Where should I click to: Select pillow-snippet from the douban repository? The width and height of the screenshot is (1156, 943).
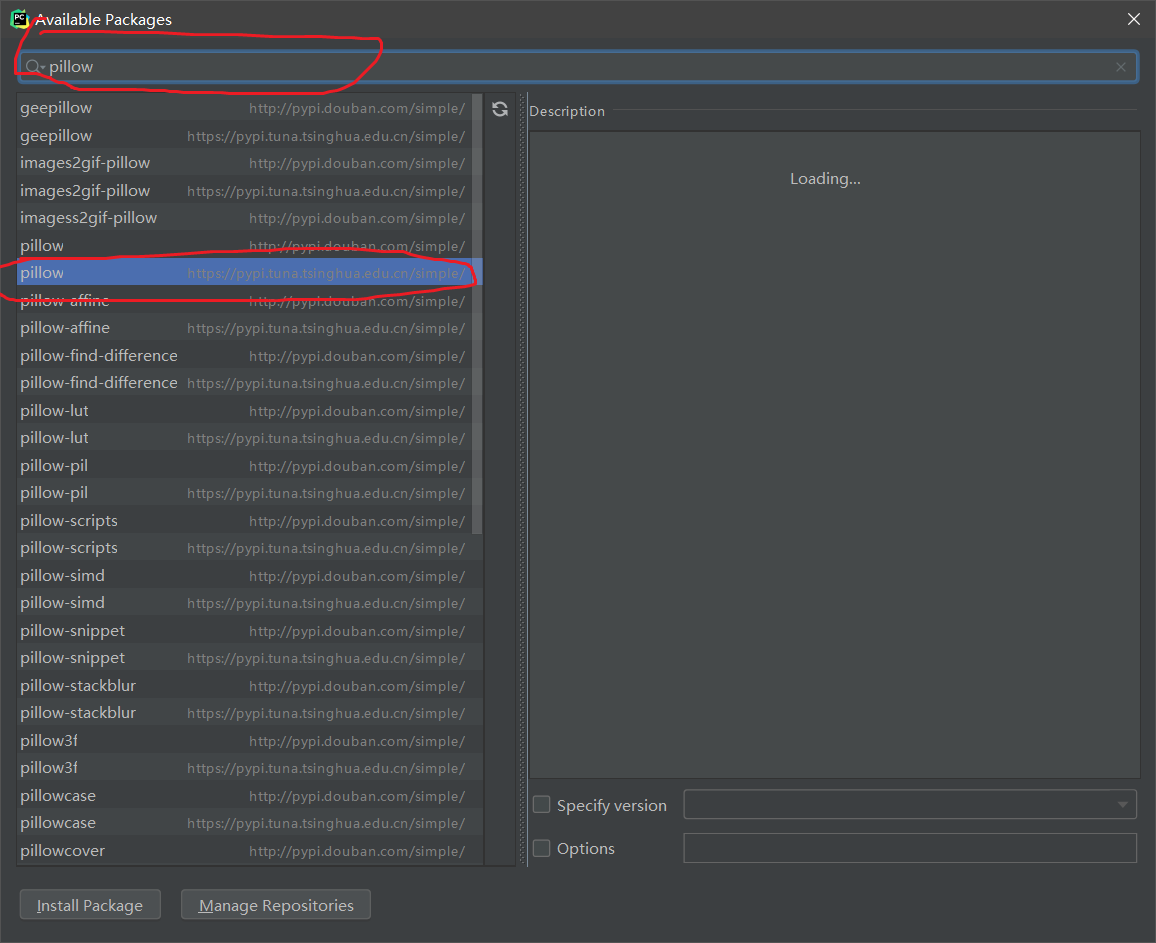(249, 630)
